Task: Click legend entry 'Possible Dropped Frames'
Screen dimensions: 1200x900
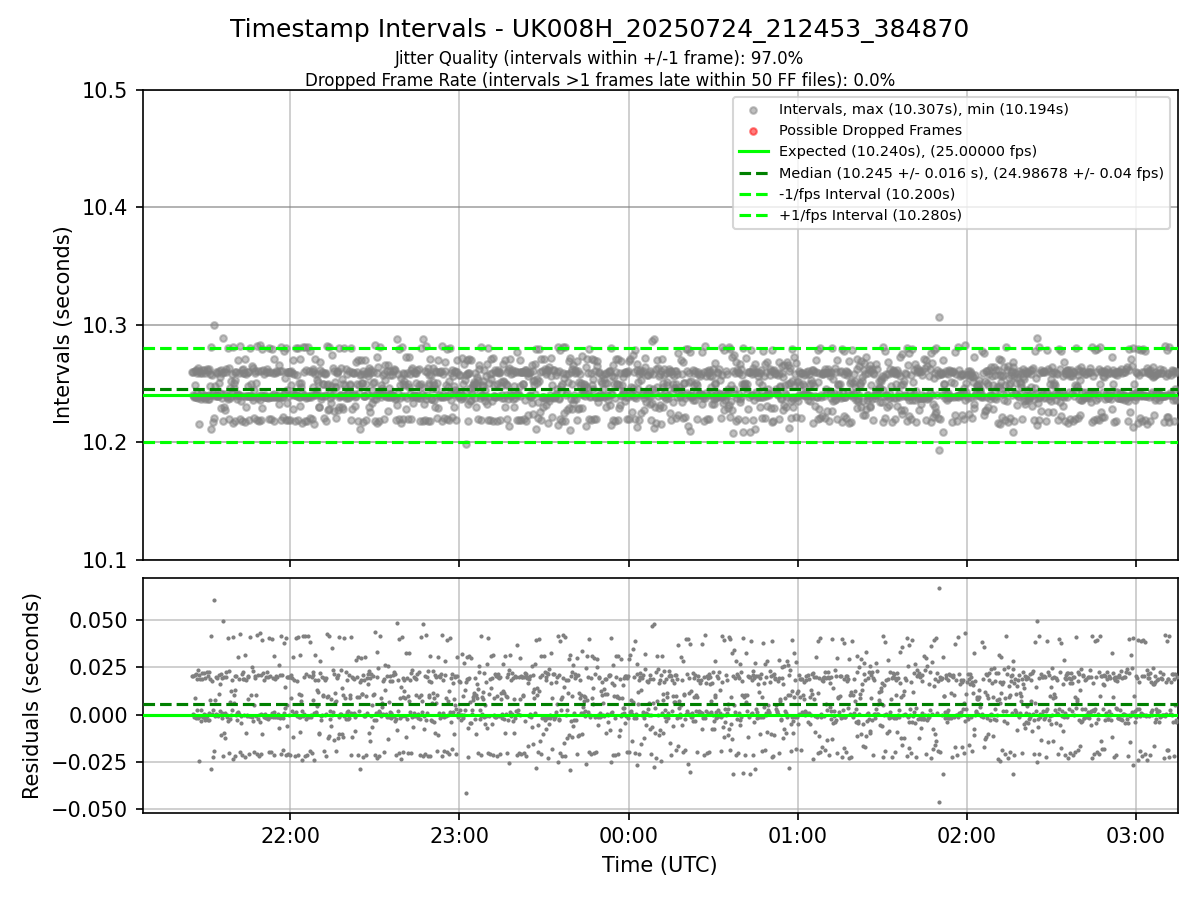Action: (870, 130)
